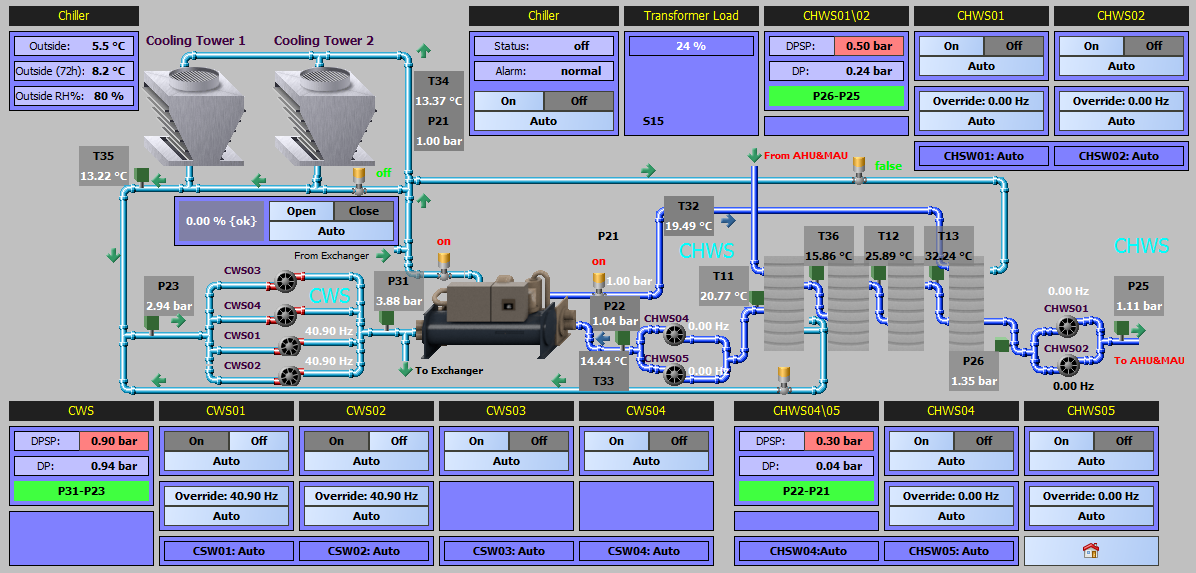Edit the CHWS01\02 DPSP 0.50 bar field
The image size is (1196, 573).
point(869,46)
